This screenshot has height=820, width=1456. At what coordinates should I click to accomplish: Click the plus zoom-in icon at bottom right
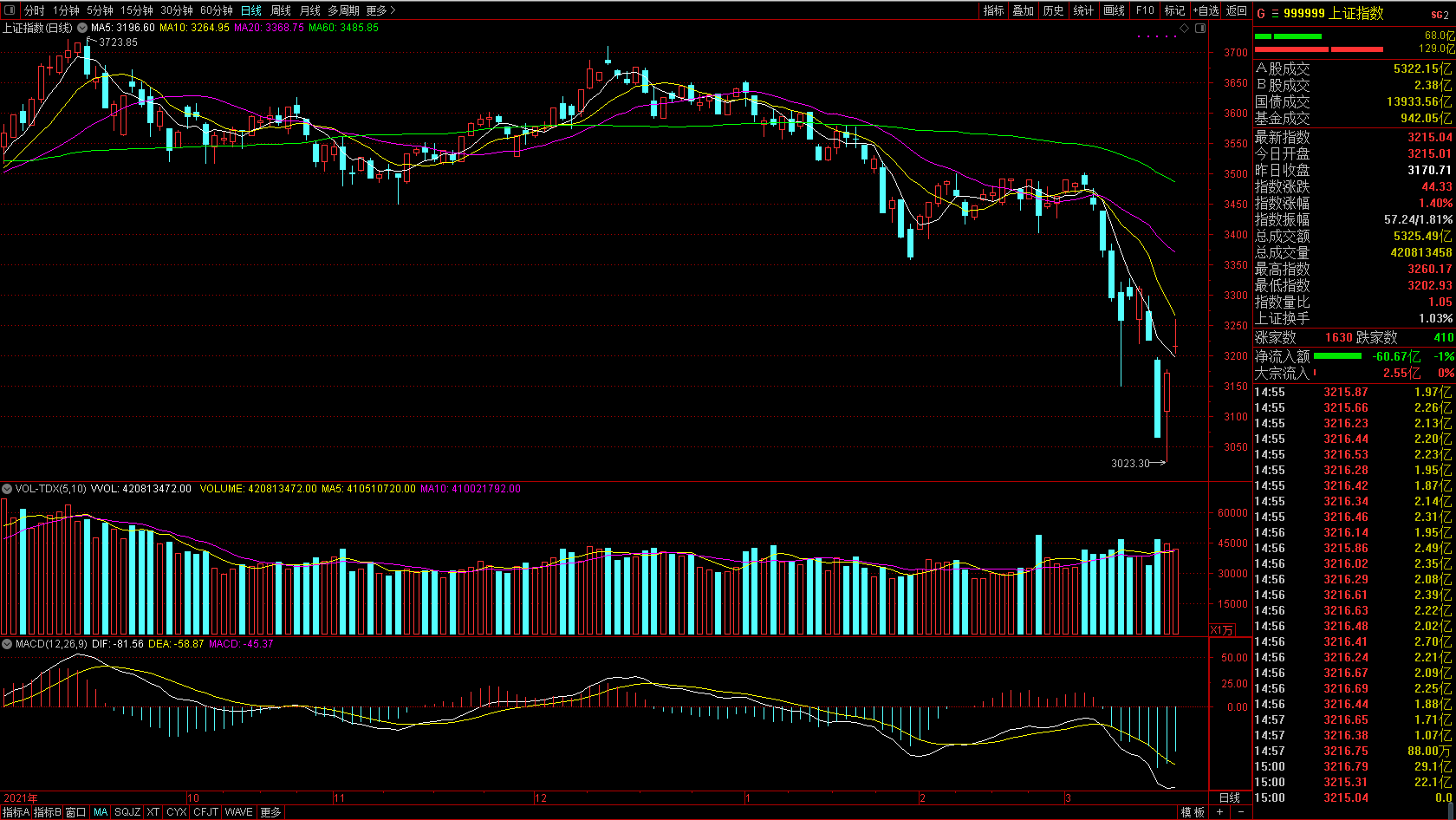pos(1220,812)
